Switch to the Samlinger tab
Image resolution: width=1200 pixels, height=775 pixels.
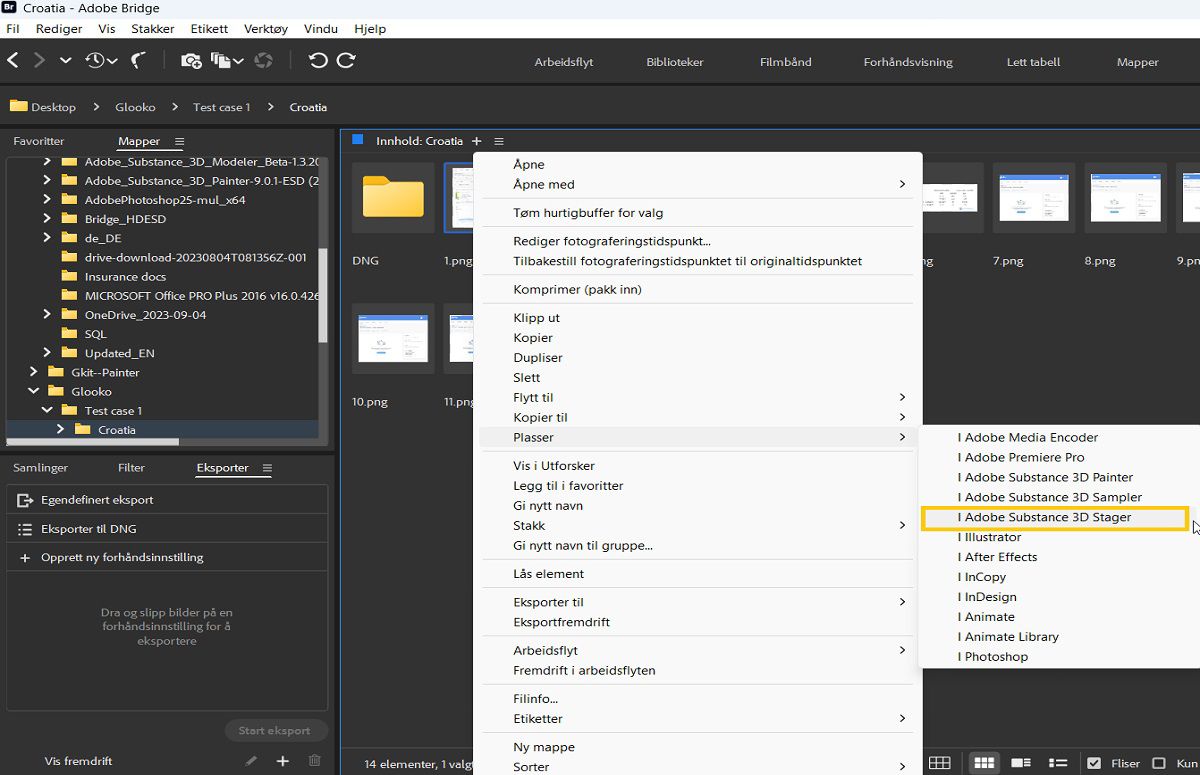tap(41, 468)
